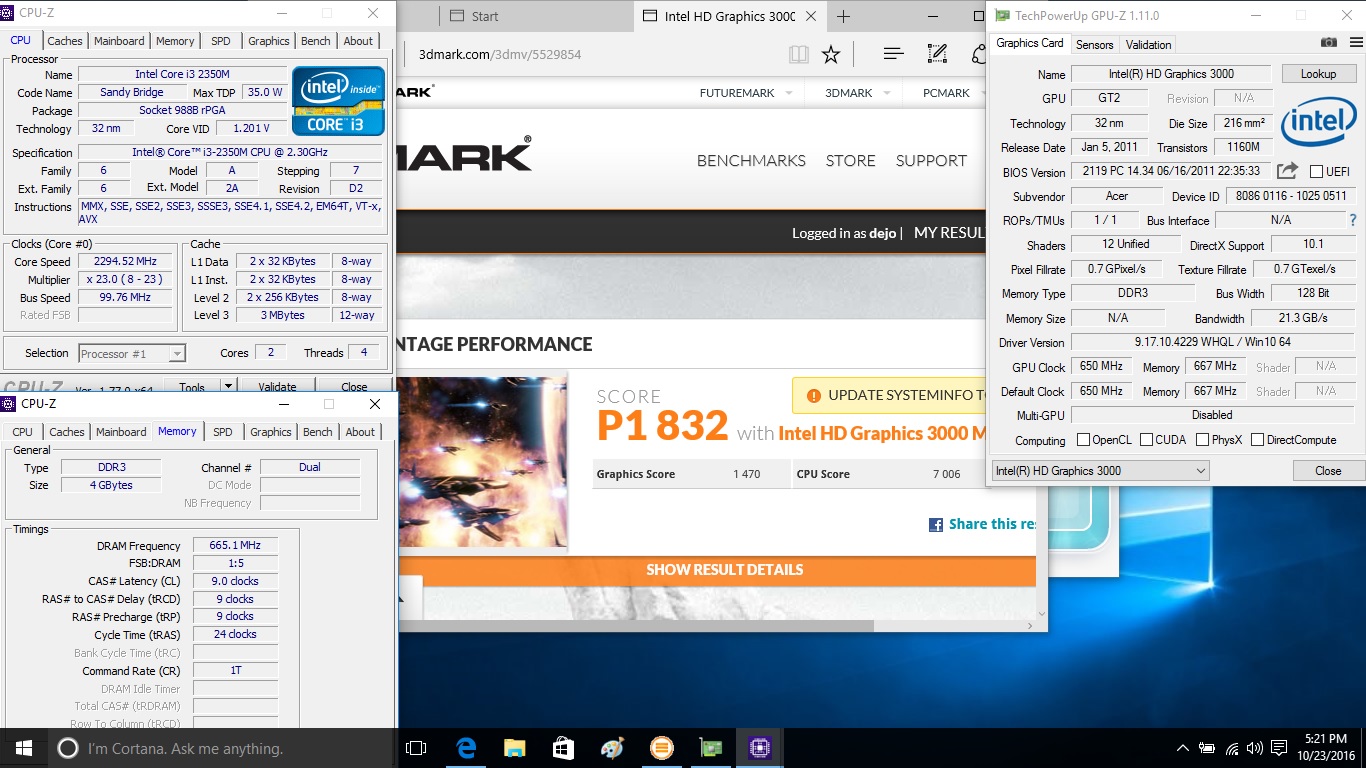Viewport: 1366px width, 768px height.
Task: Click the 3DMark Vantage result thumbnail image
Action: pos(483,460)
